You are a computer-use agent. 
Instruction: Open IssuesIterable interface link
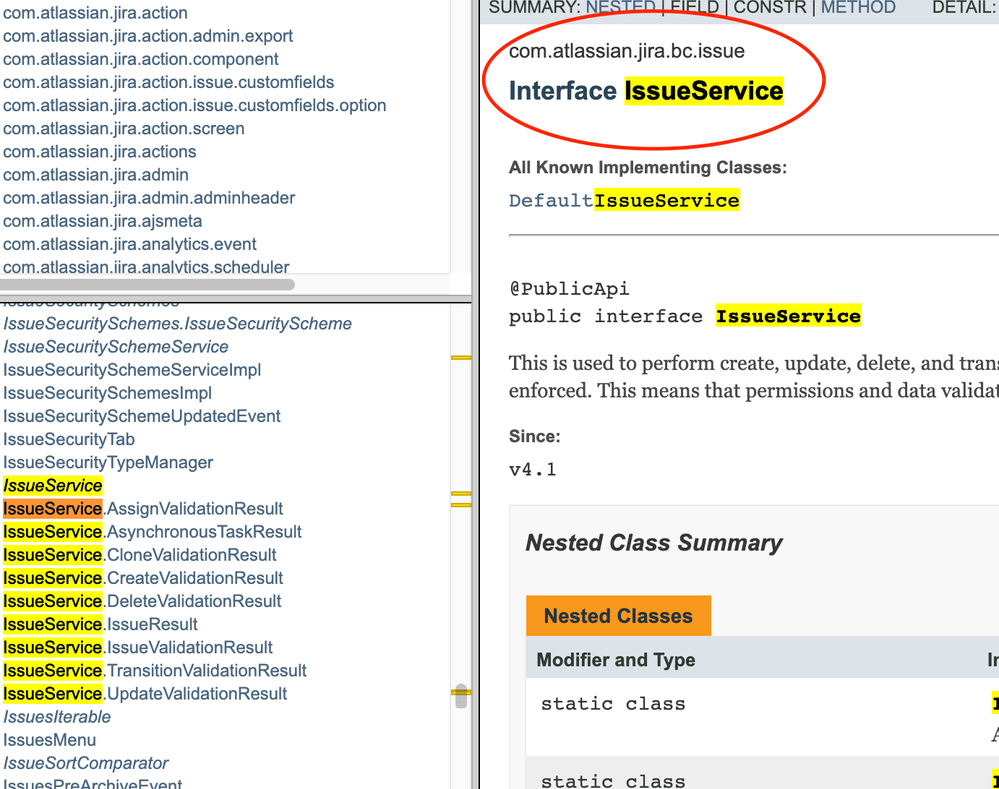57,717
